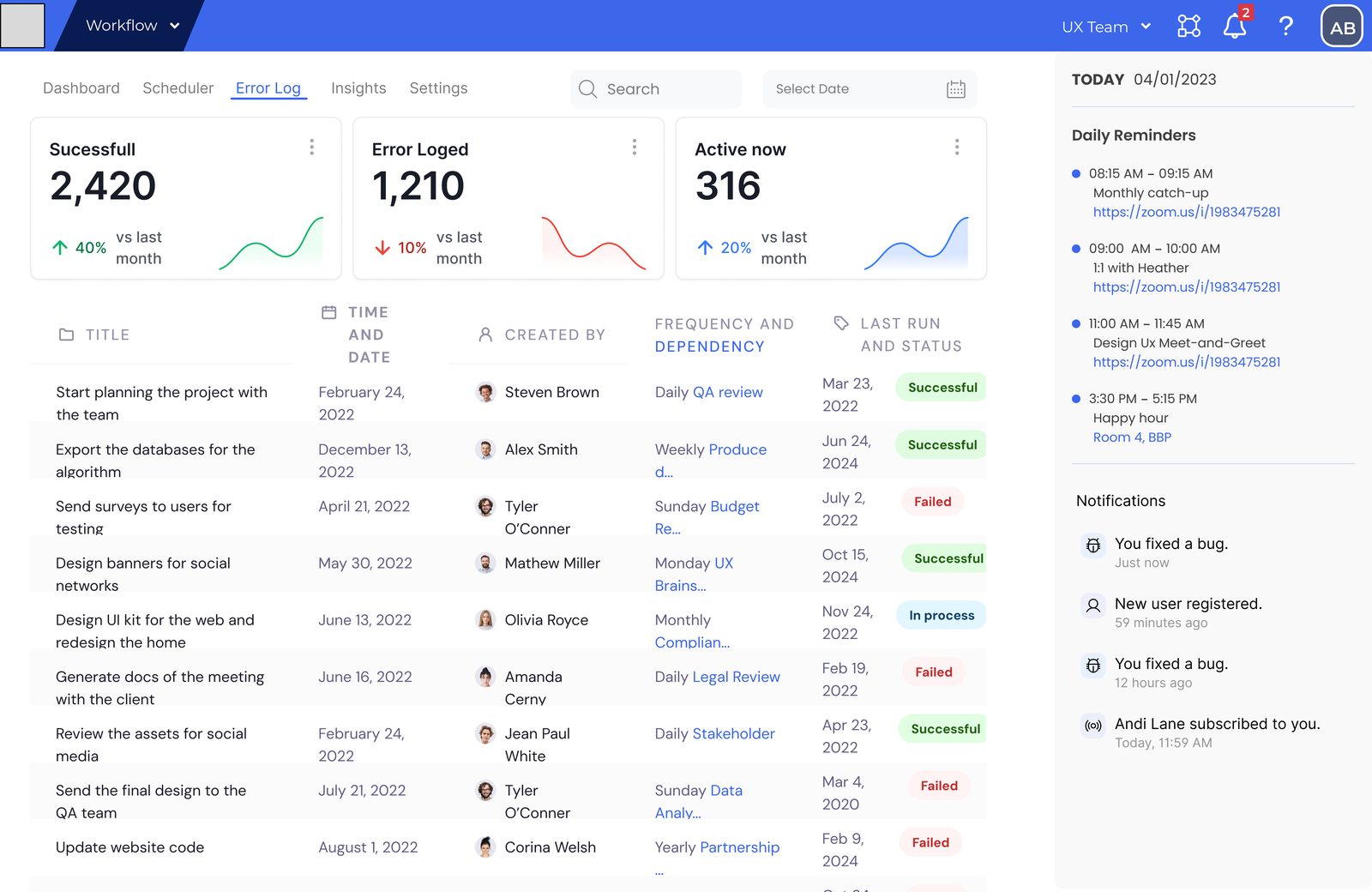Click 'Andi Lane subscribed to you.' notification
Viewport: 1372px width, 892px height.
(1217, 724)
